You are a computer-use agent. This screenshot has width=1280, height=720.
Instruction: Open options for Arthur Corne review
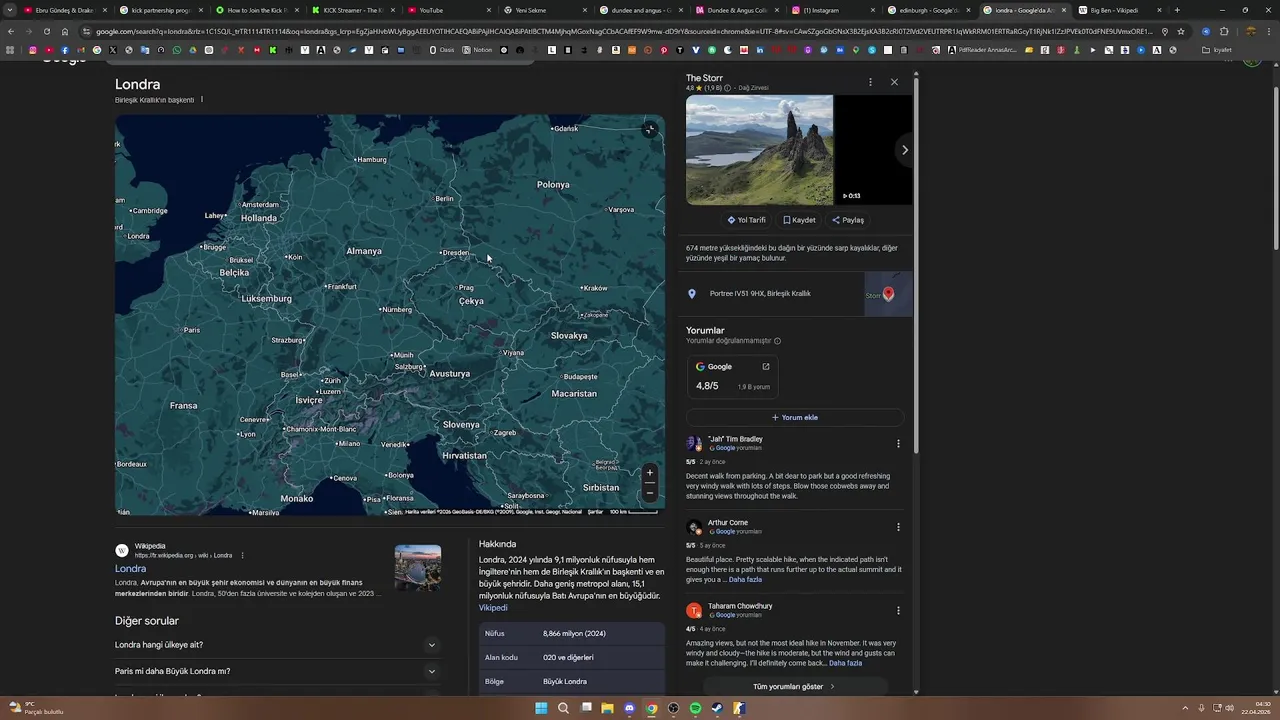(x=898, y=527)
